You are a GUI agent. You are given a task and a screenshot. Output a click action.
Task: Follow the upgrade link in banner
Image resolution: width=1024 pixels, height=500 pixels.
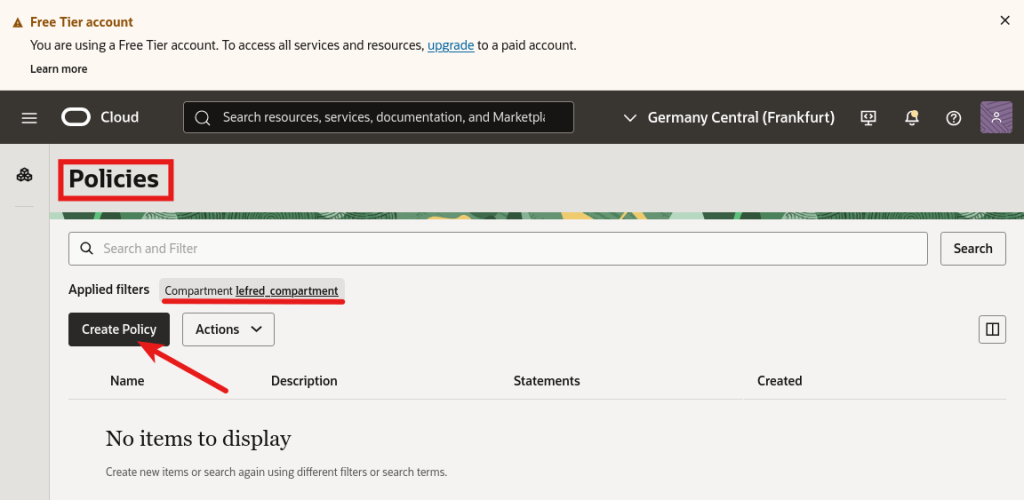(x=451, y=45)
